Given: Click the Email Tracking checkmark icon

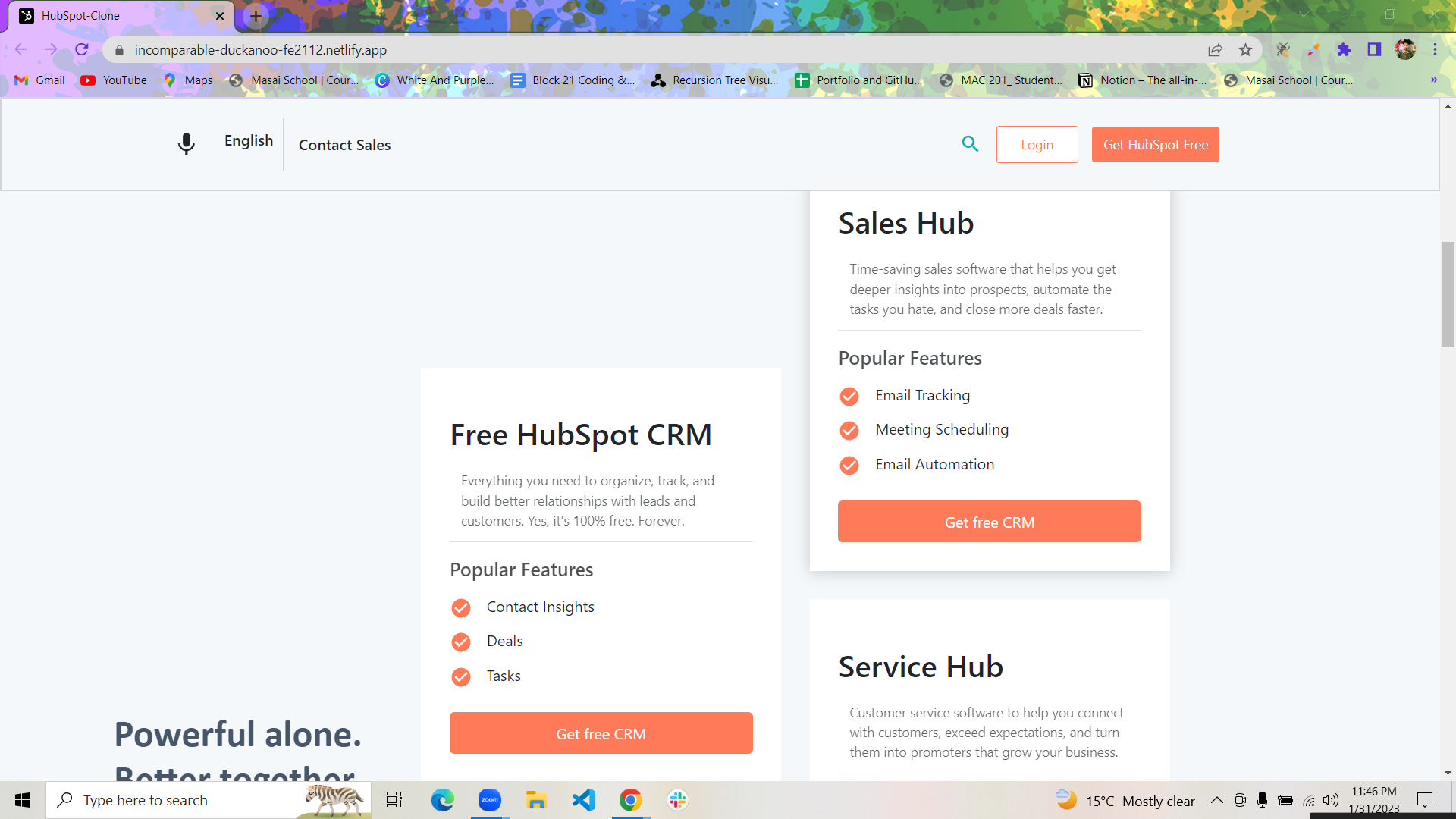Looking at the screenshot, I should 849,397.
